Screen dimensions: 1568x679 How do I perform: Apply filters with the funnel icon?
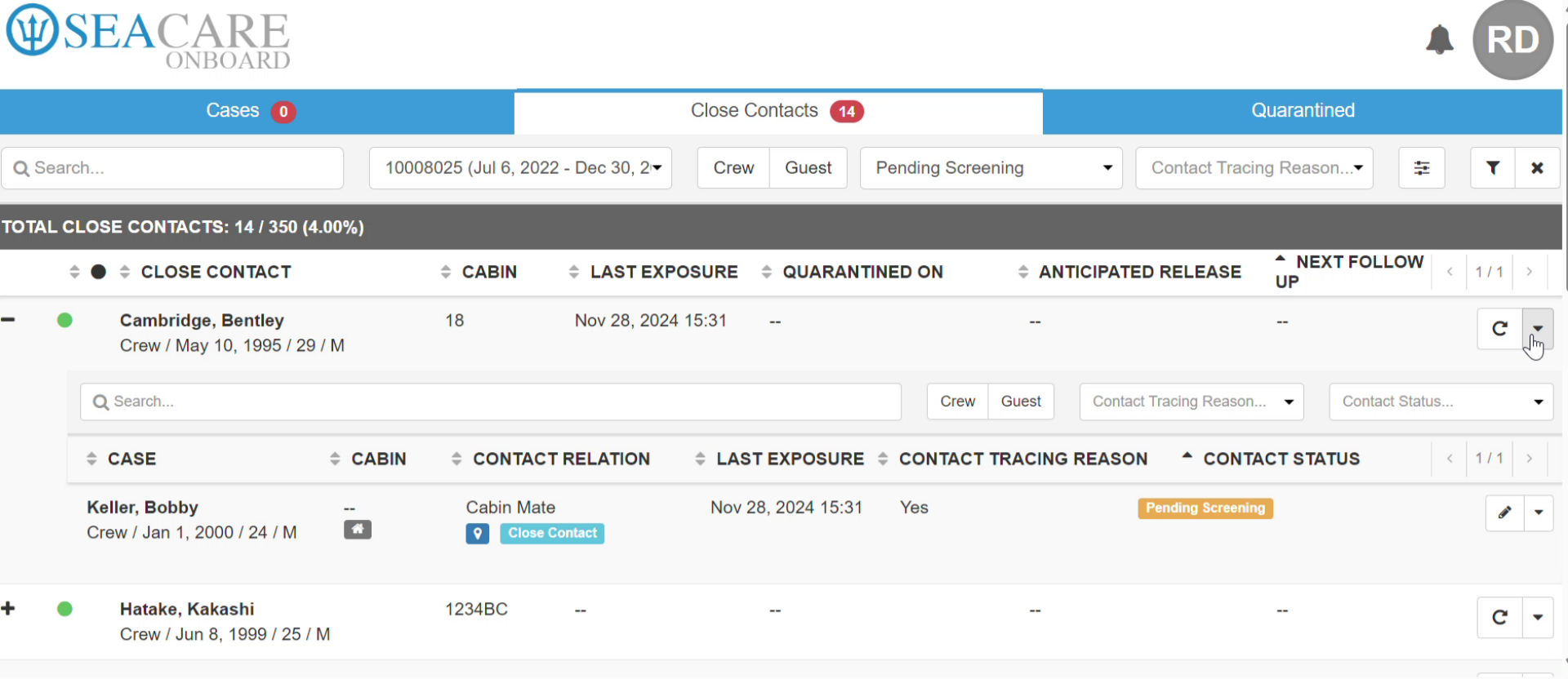click(1493, 168)
